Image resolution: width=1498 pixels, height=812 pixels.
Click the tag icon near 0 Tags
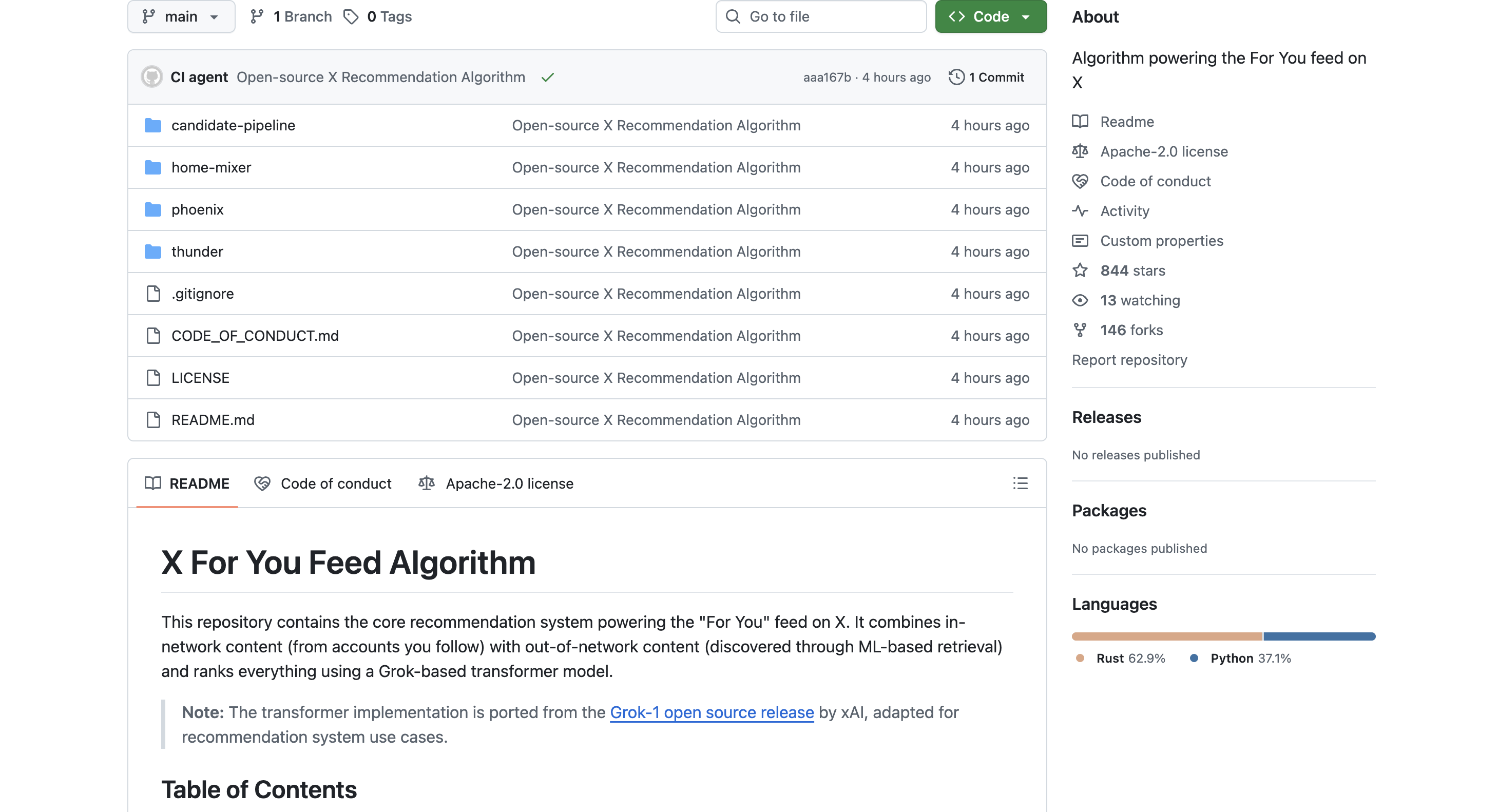tap(351, 17)
